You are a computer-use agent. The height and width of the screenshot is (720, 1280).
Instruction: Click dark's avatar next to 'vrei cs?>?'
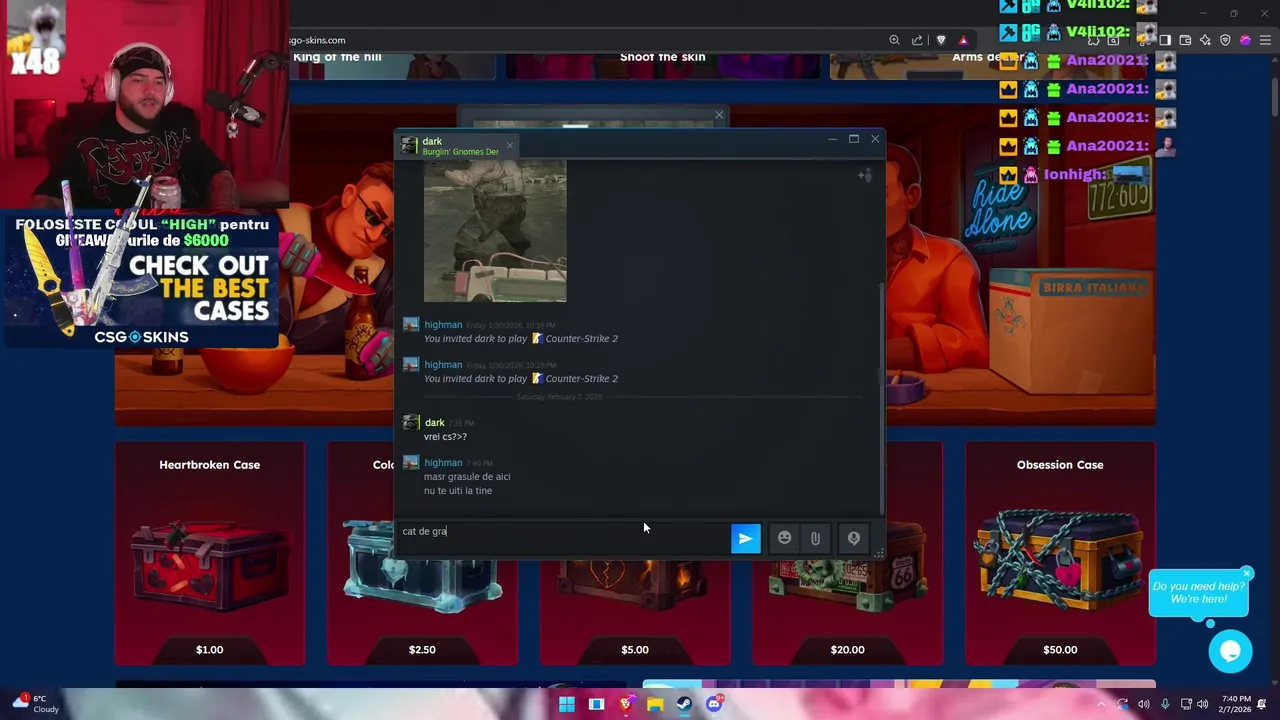[x=410, y=423]
